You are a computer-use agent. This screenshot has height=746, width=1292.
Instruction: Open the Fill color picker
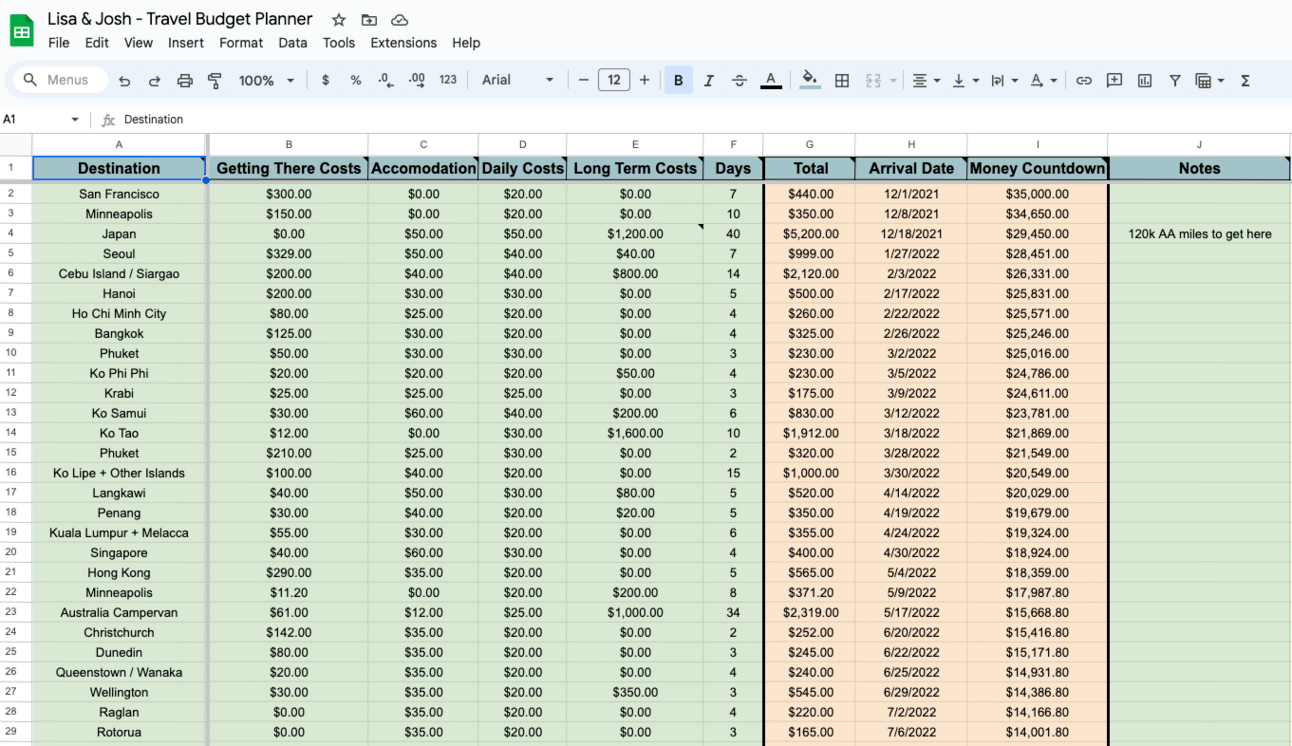tap(810, 81)
